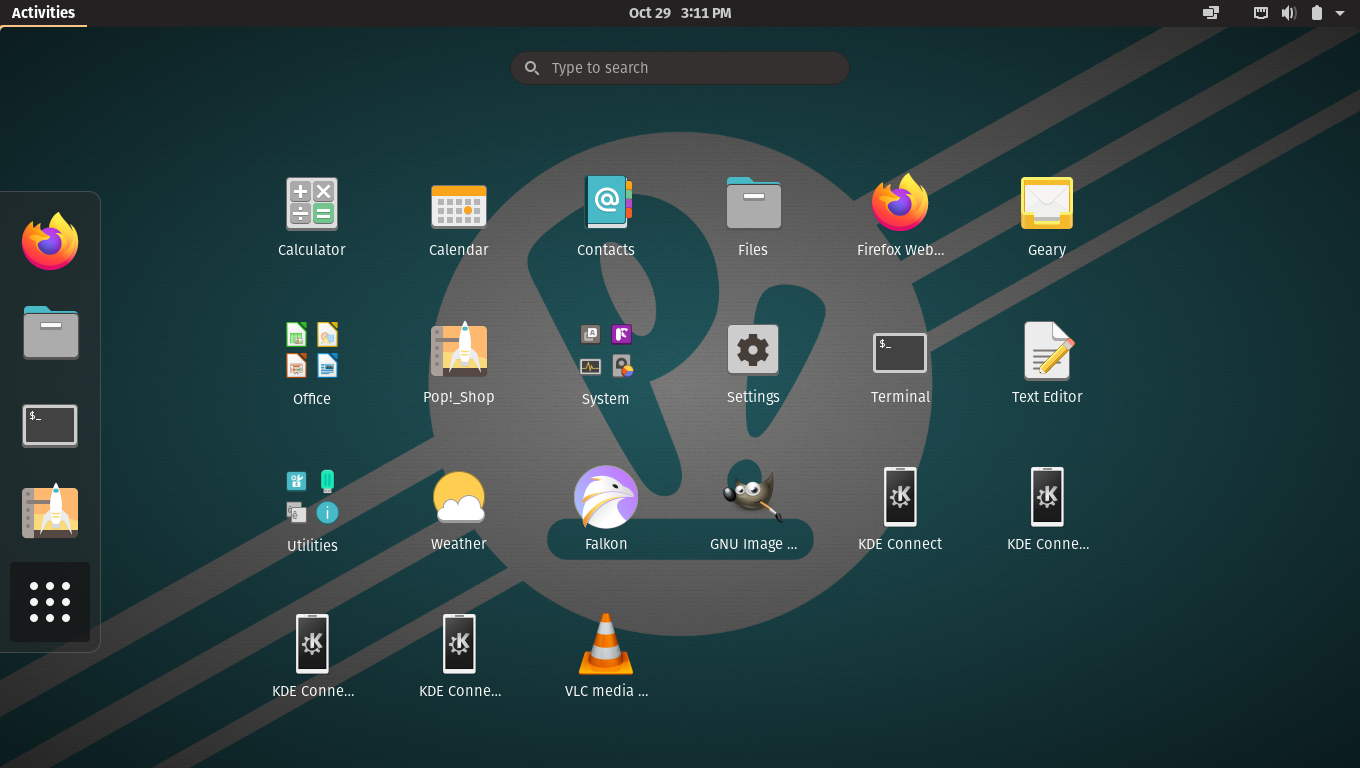1360x768 pixels.
Task: Open Files from the app grid
Action: click(753, 203)
